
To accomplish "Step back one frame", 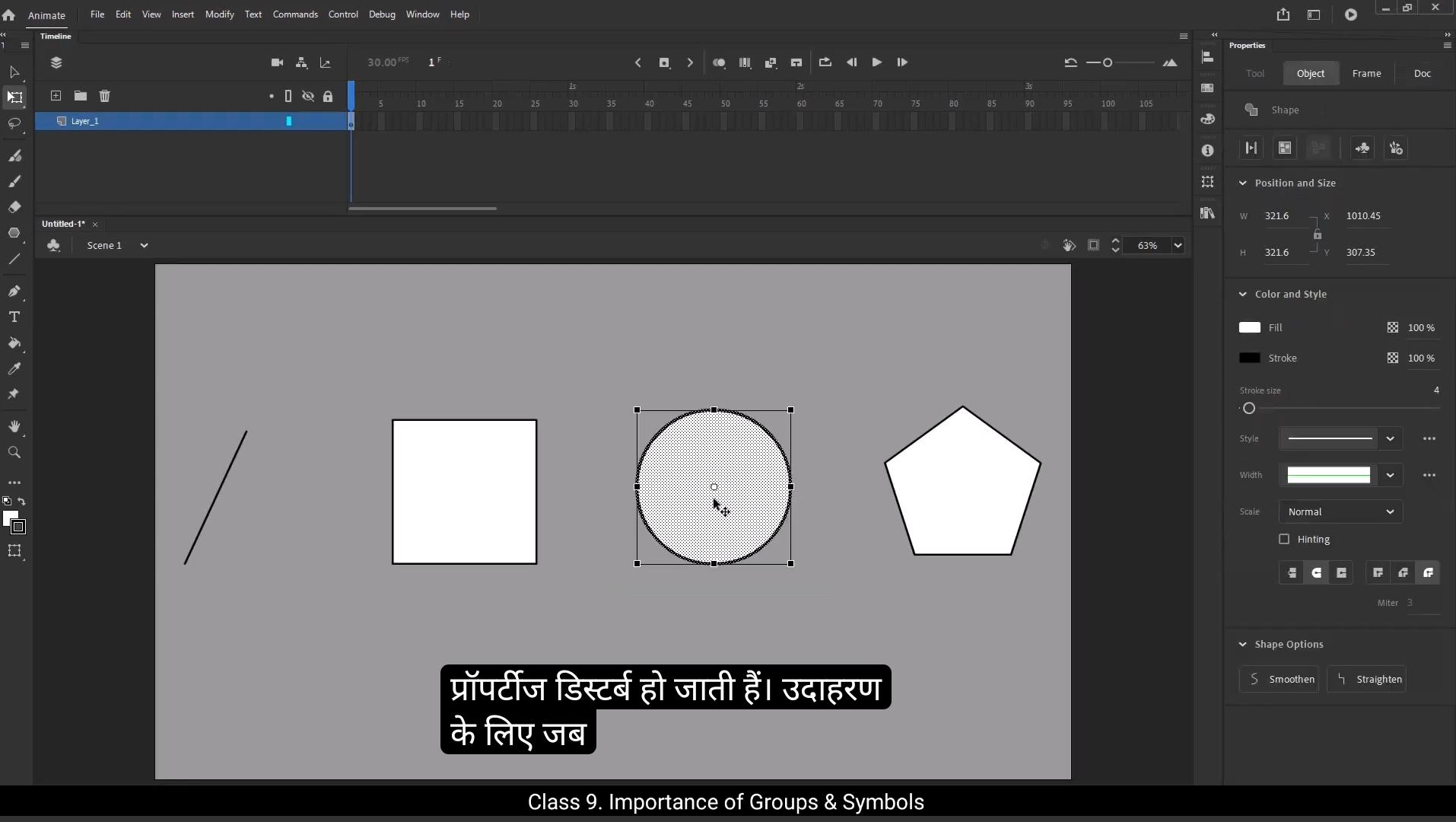I will (x=851, y=62).
